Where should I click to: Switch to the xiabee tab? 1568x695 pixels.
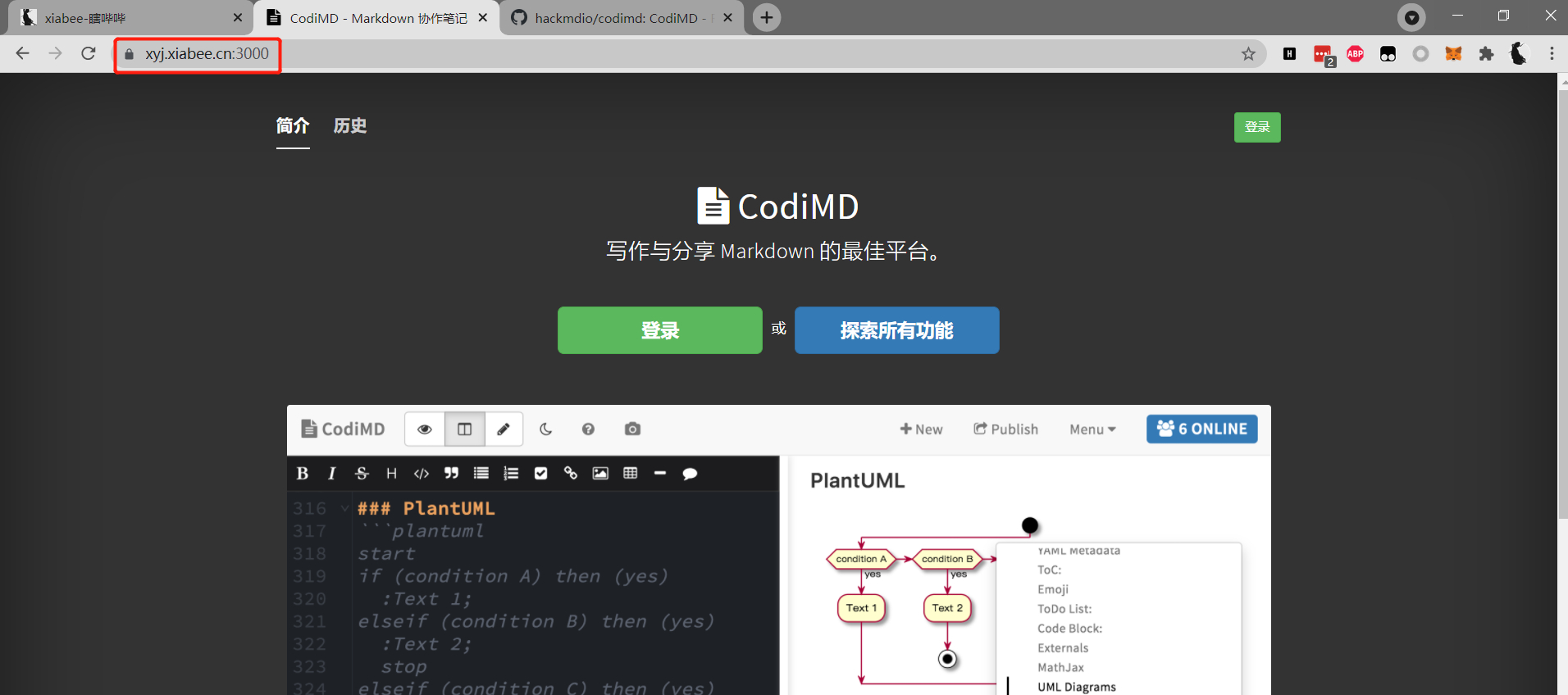click(x=127, y=18)
